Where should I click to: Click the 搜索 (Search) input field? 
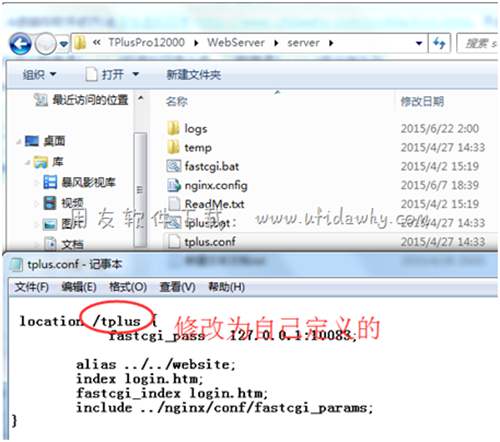(x=478, y=43)
